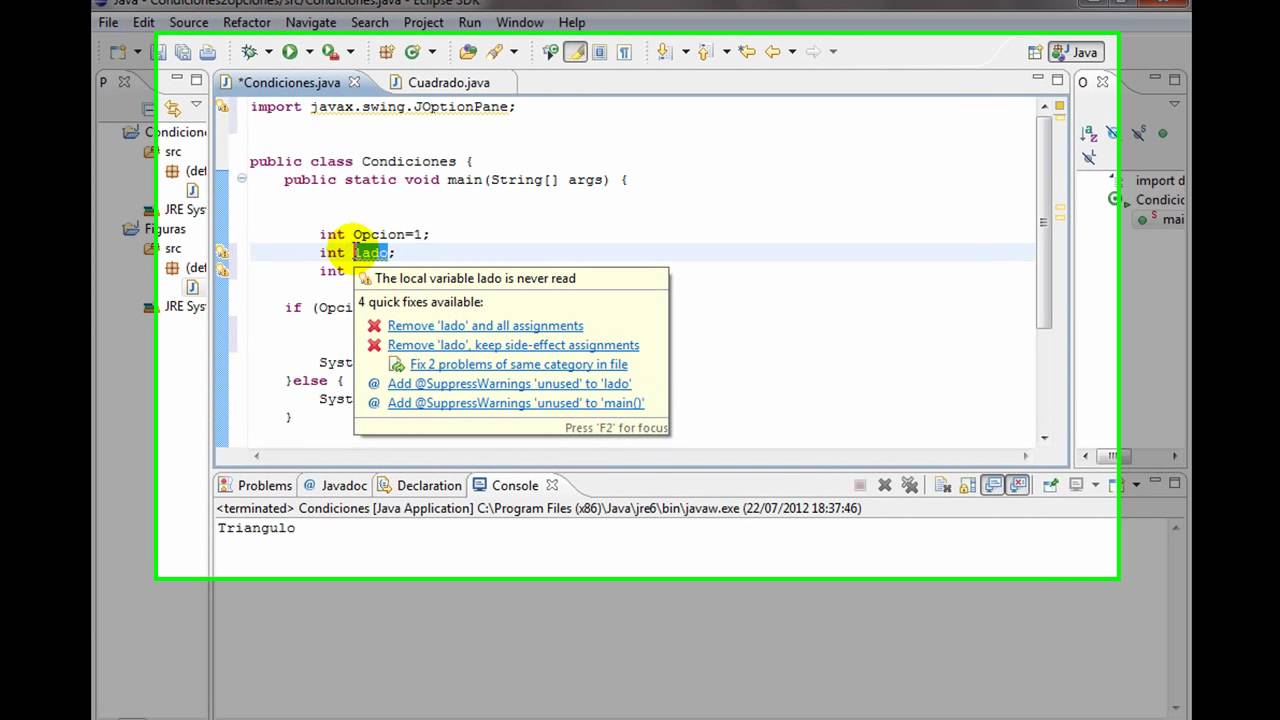
Task: Close the Condiciones.java editor tab
Action: 354,82
